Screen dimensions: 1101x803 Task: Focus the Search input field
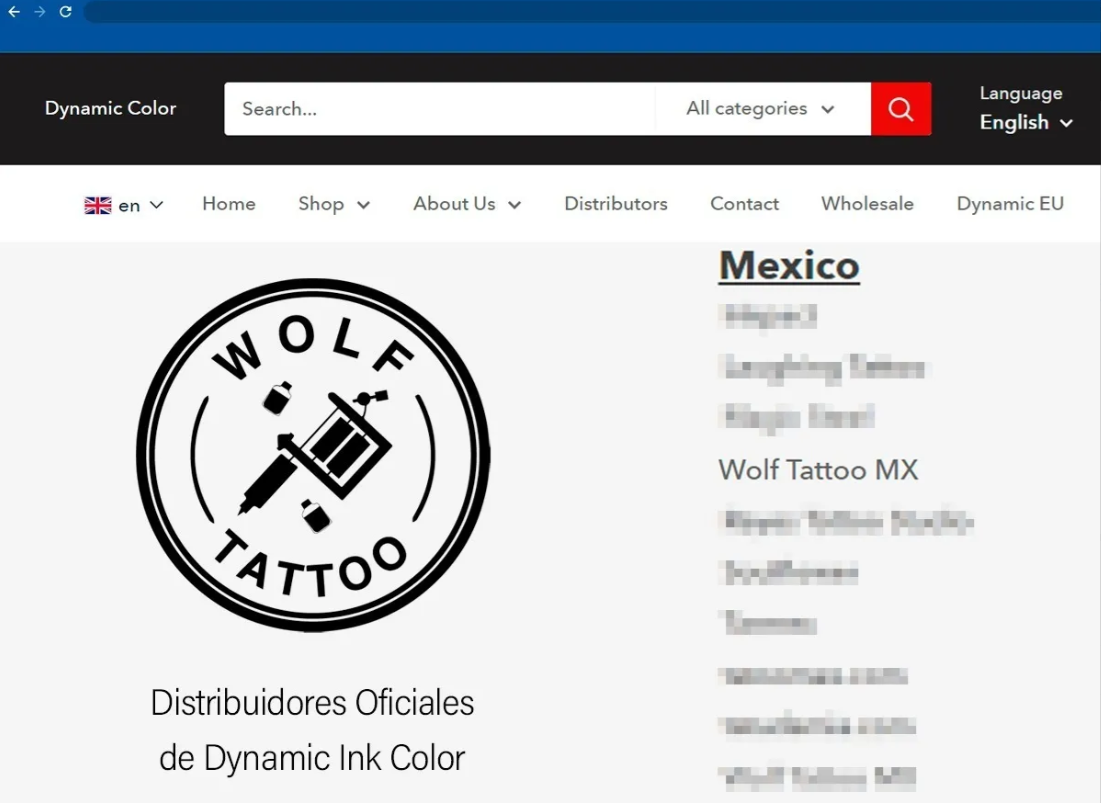click(x=440, y=109)
